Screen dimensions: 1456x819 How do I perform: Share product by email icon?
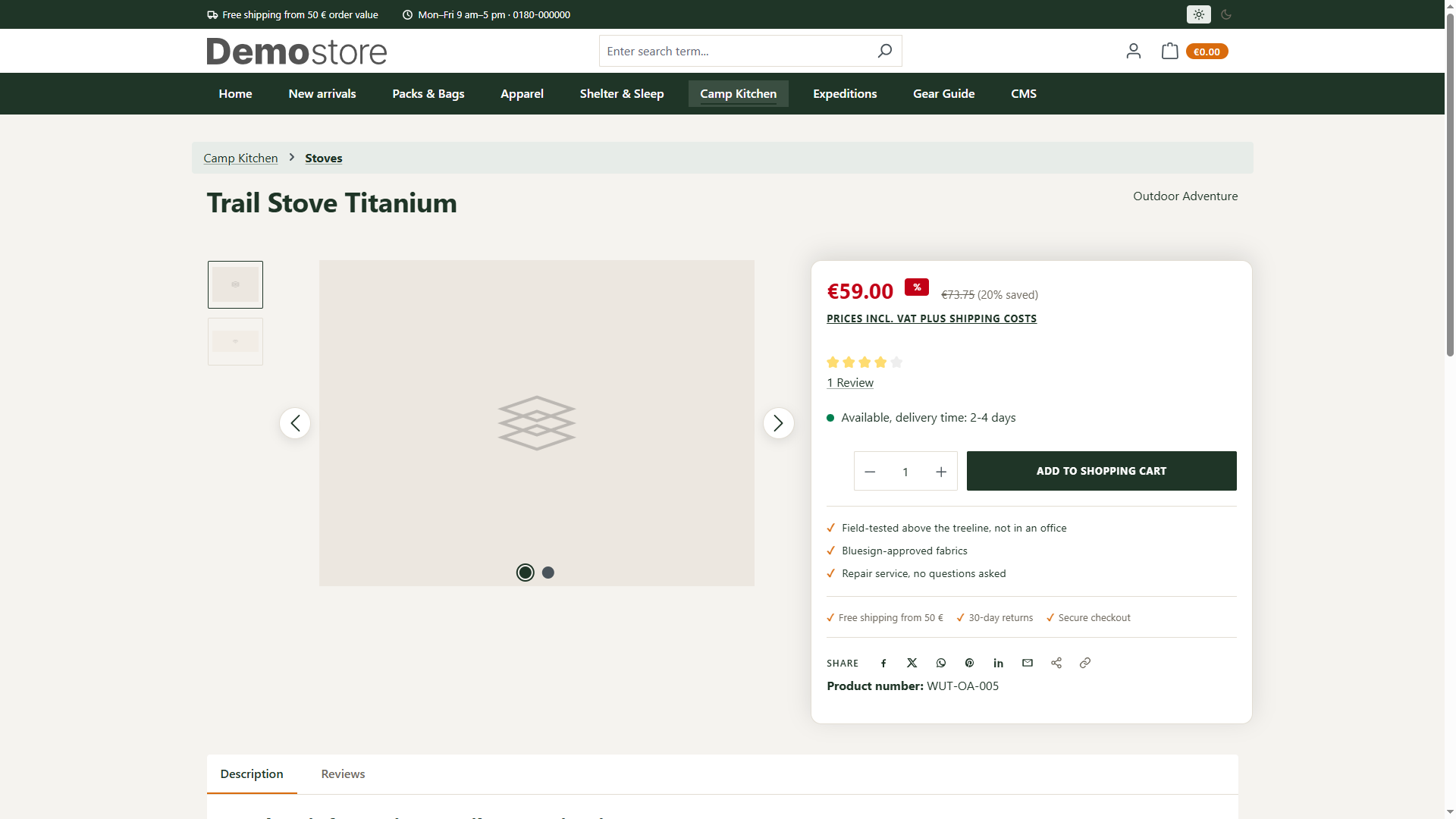pyautogui.click(x=1028, y=663)
